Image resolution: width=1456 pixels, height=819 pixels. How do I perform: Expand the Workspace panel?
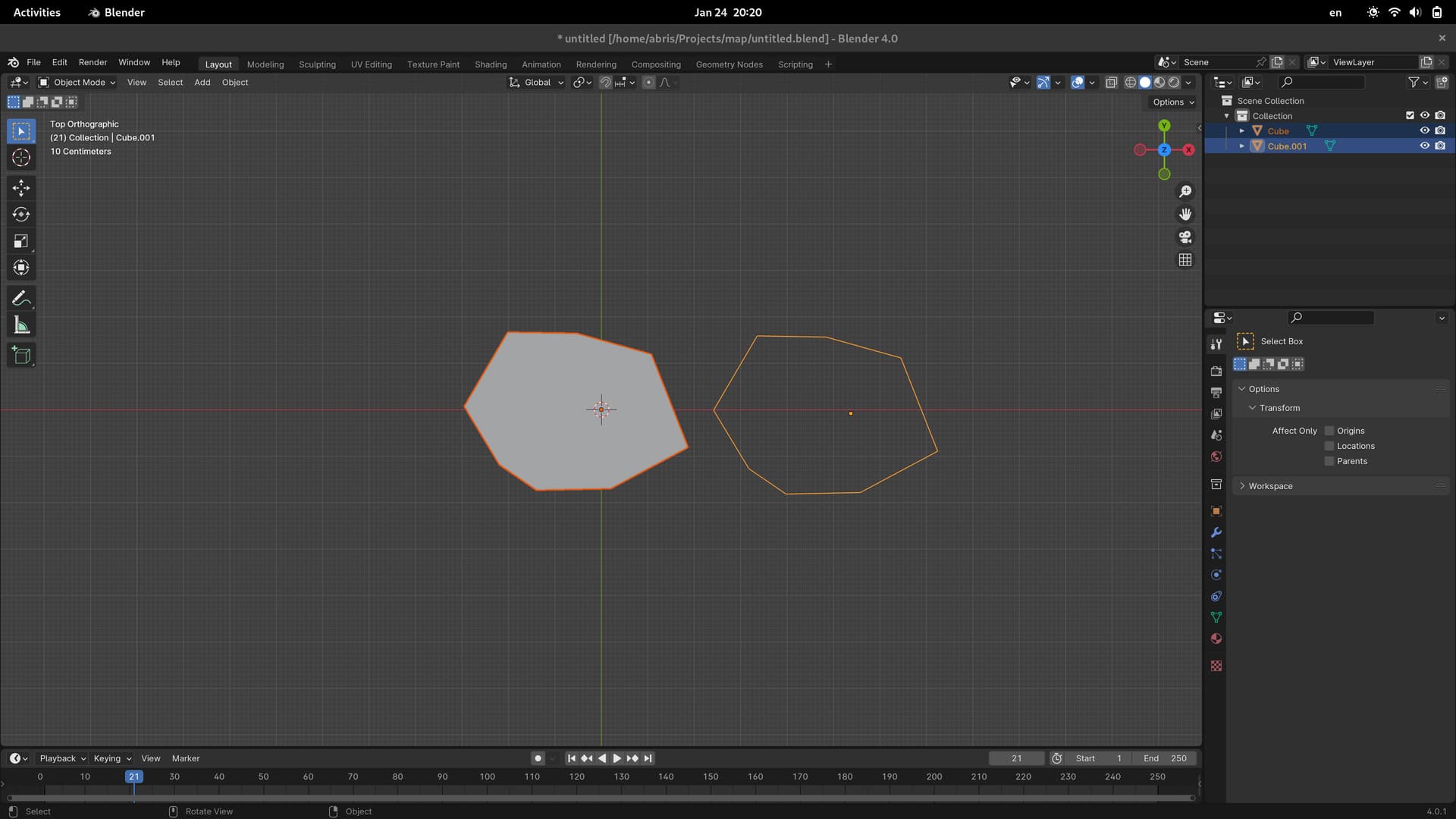tap(1270, 486)
